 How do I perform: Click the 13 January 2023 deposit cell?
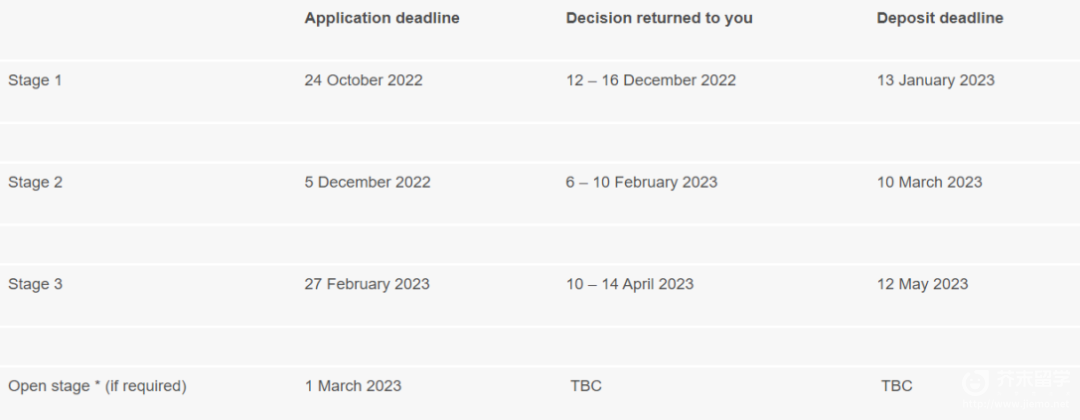935,81
